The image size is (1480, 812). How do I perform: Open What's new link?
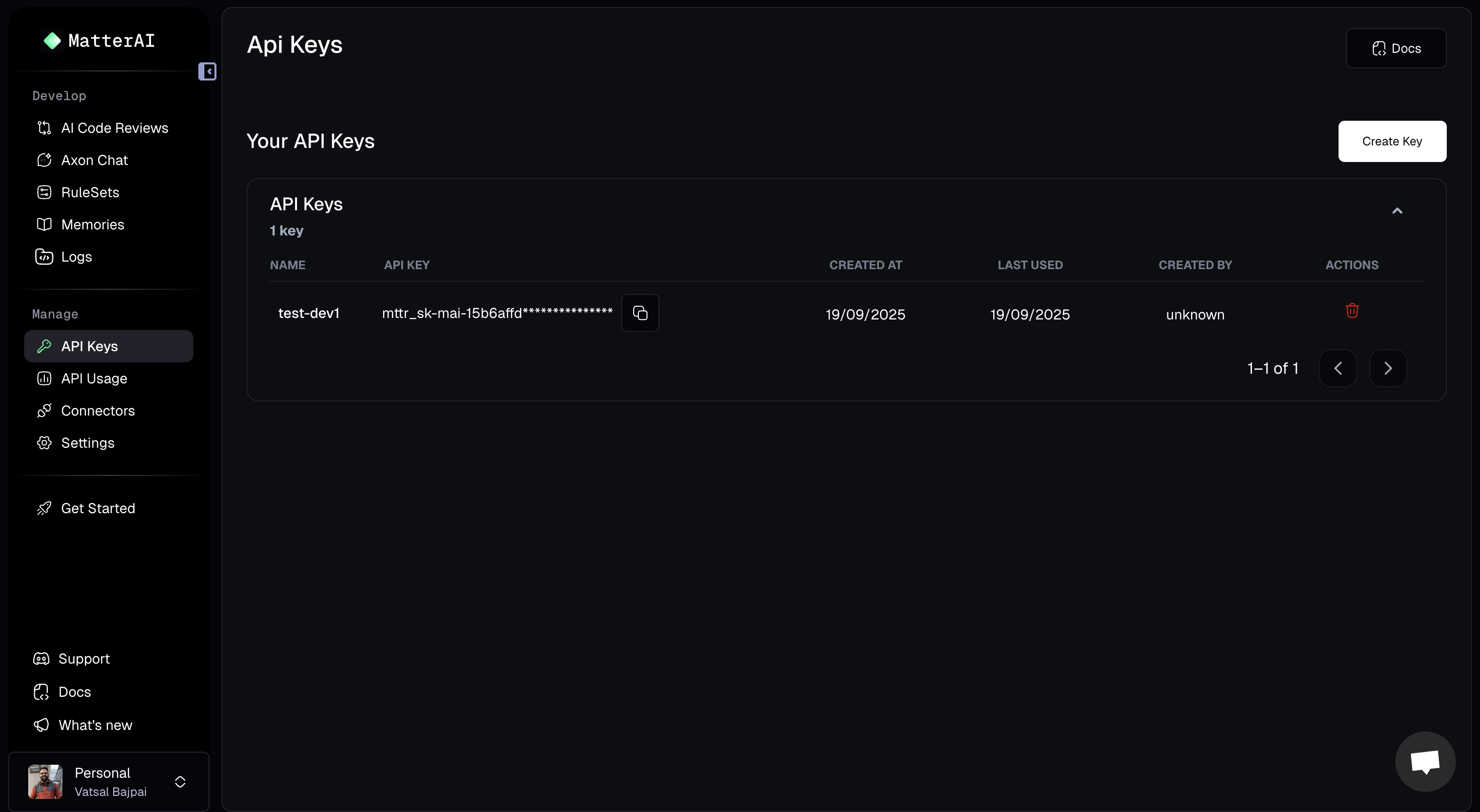tap(95, 725)
